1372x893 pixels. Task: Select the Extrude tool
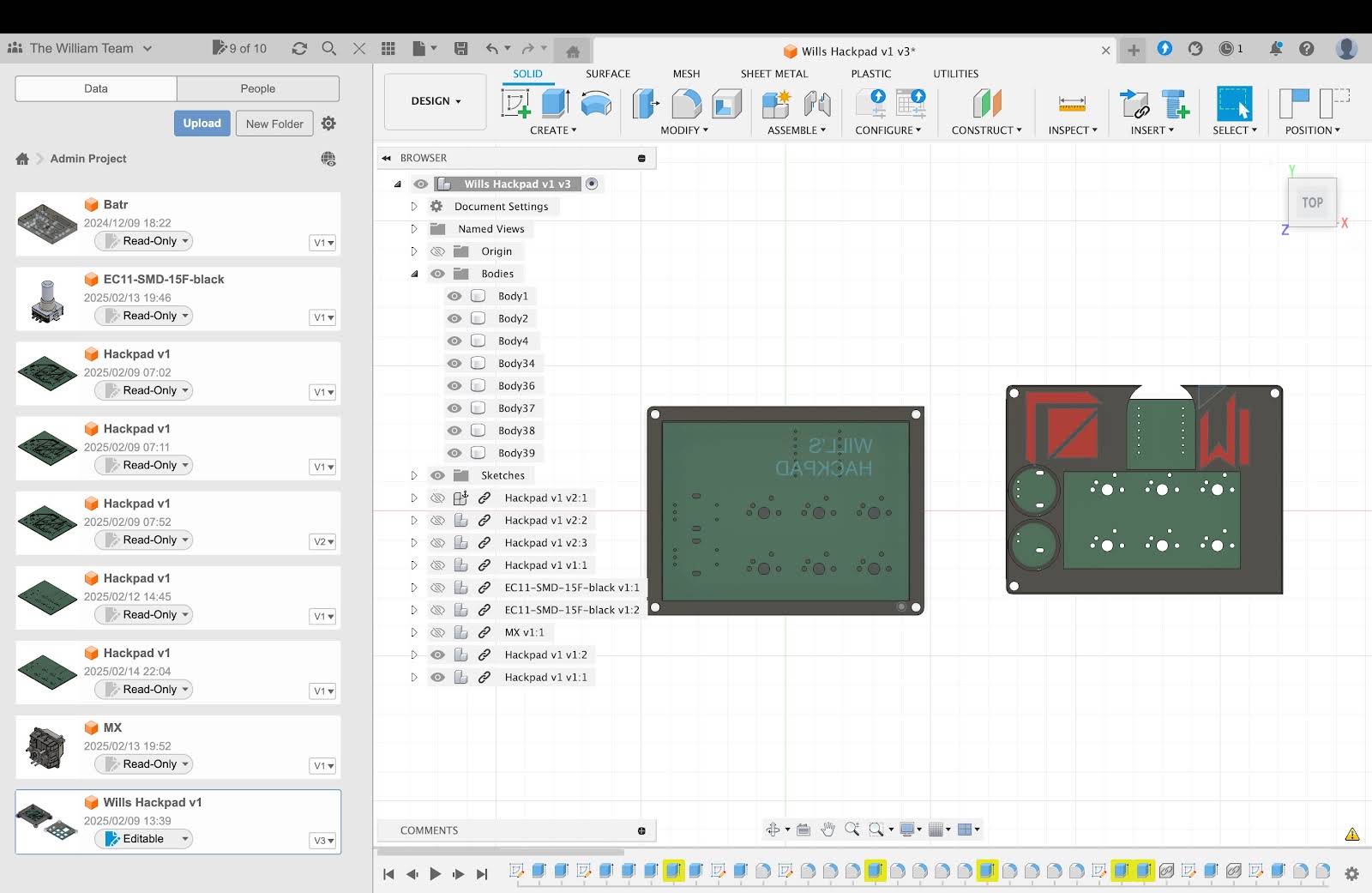(556, 104)
